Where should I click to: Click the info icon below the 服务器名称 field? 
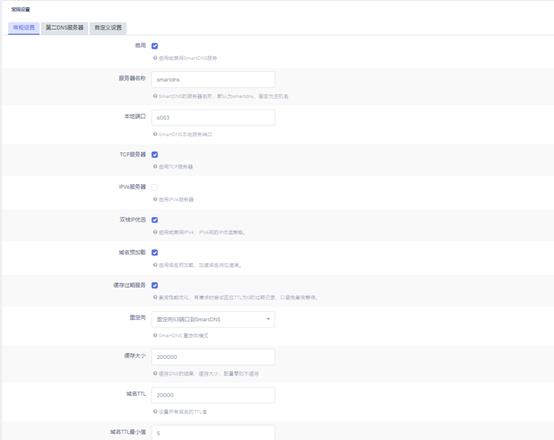tap(155, 96)
